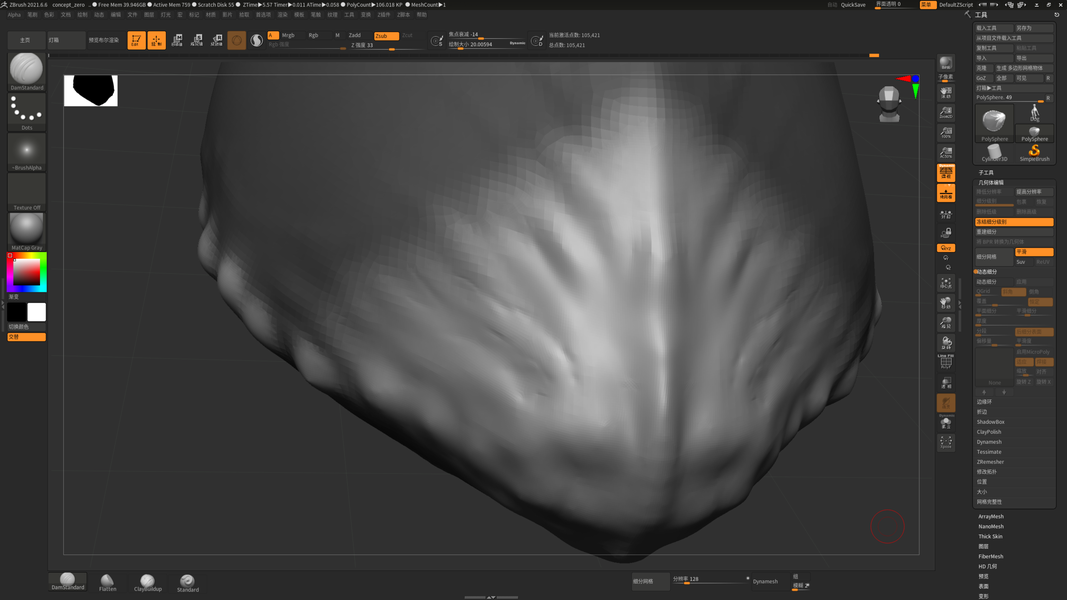Toggle the Zsub mode button

(x=386, y=35)
